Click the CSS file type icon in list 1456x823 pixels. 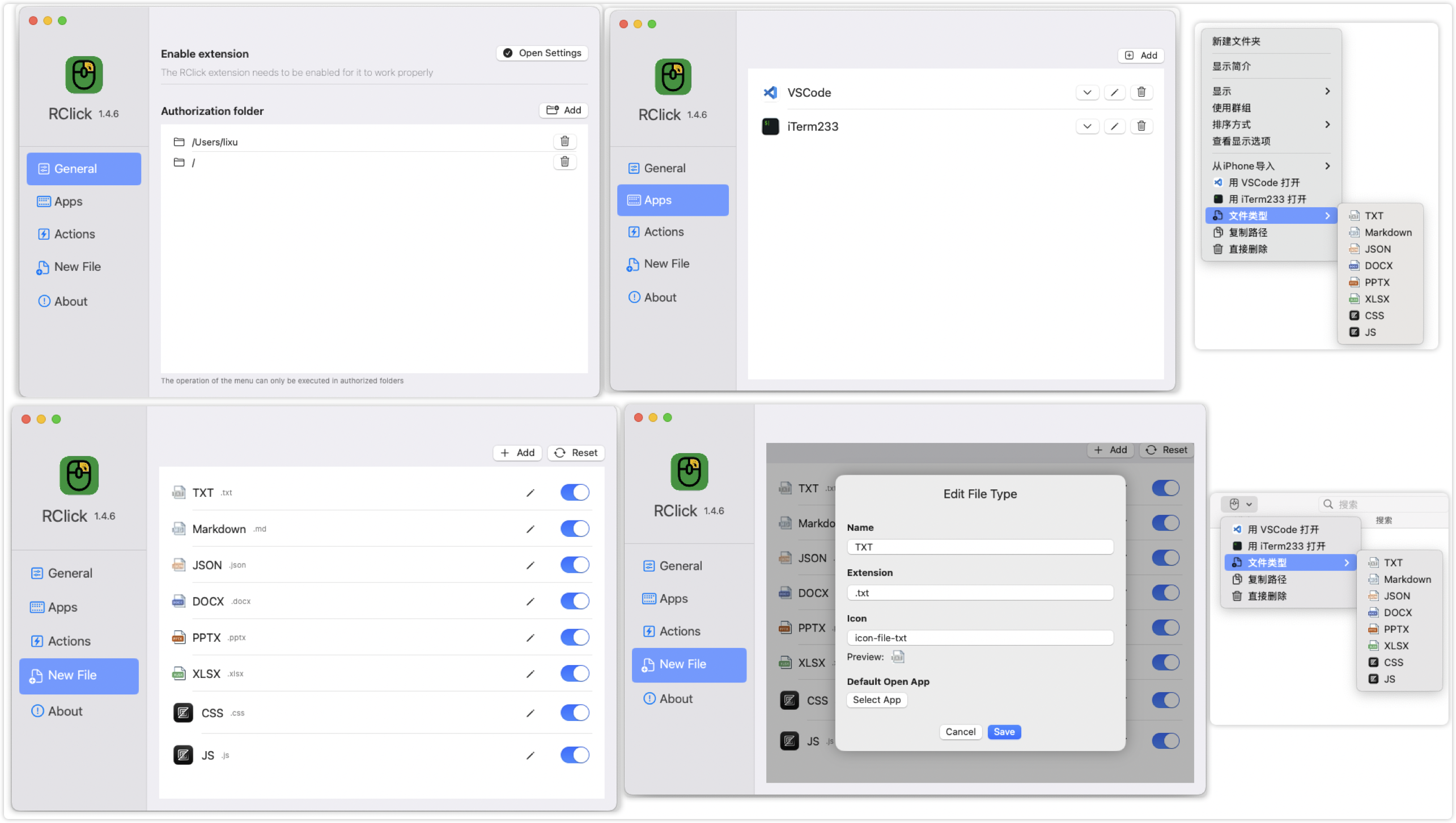click(x=183, y=713)
